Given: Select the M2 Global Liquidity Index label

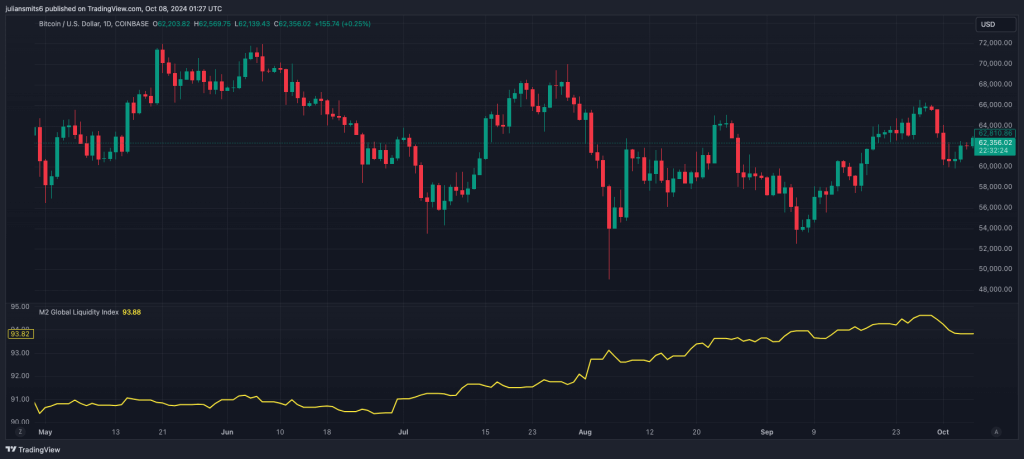Looking at the screenshot, I should point(79,312).
